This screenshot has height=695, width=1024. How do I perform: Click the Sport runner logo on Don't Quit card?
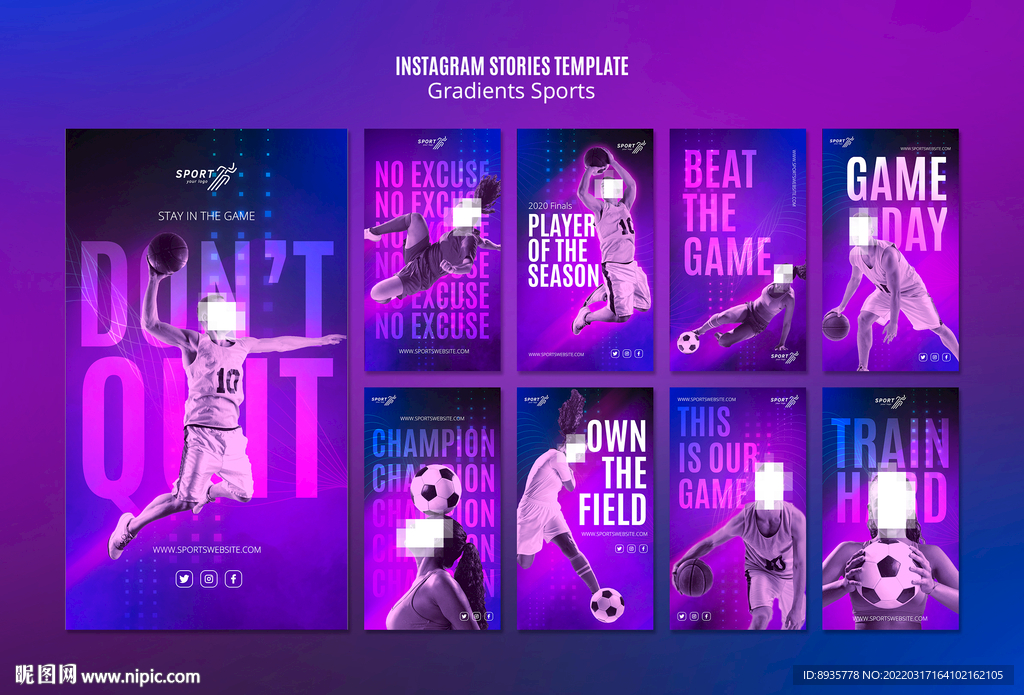click(206, 176)
